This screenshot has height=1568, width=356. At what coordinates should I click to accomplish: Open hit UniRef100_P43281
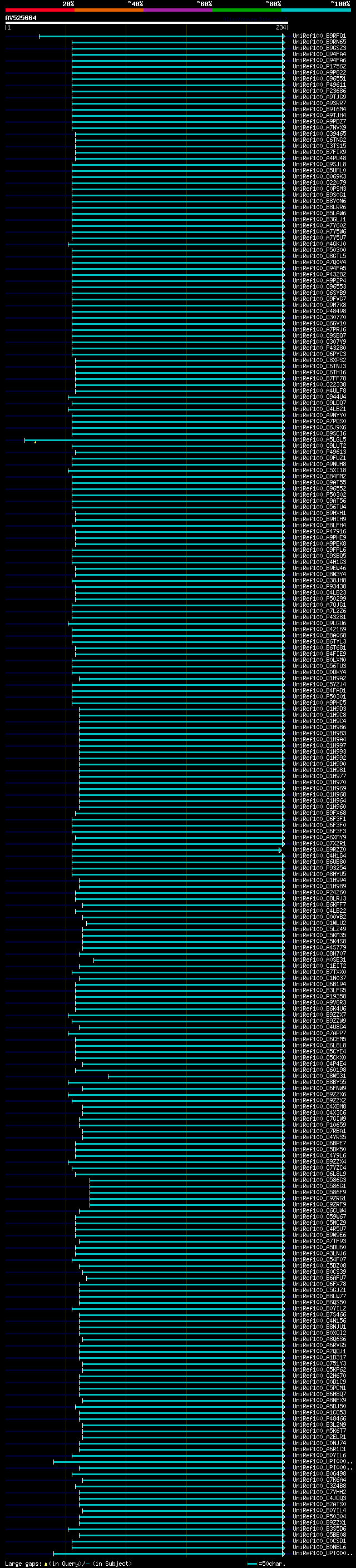click(319, 617)
